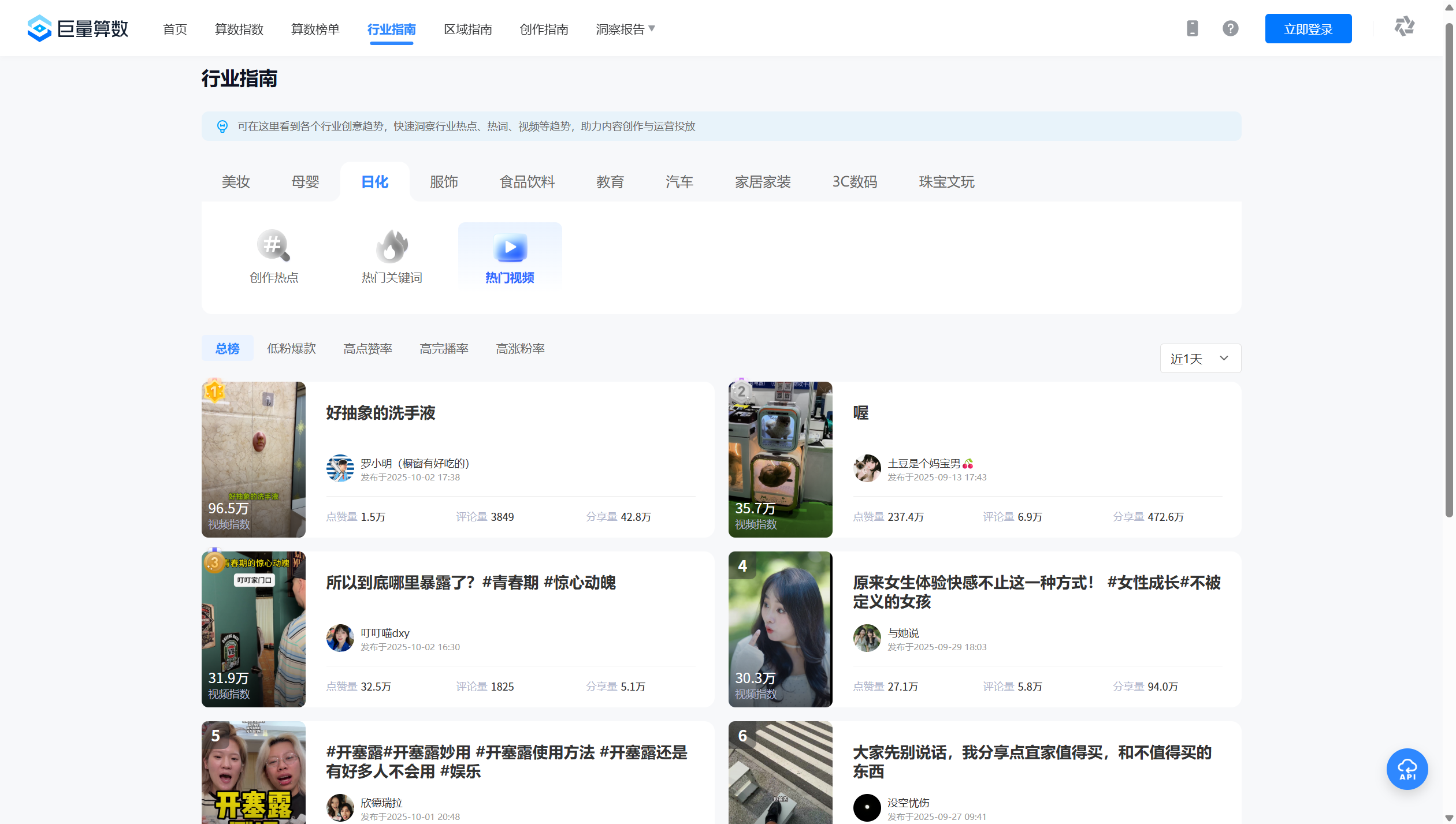The width and height of the screenshot is (1456, 824).
Task: Open the 近1天 time range dropdown
Action: [1199, 359]
